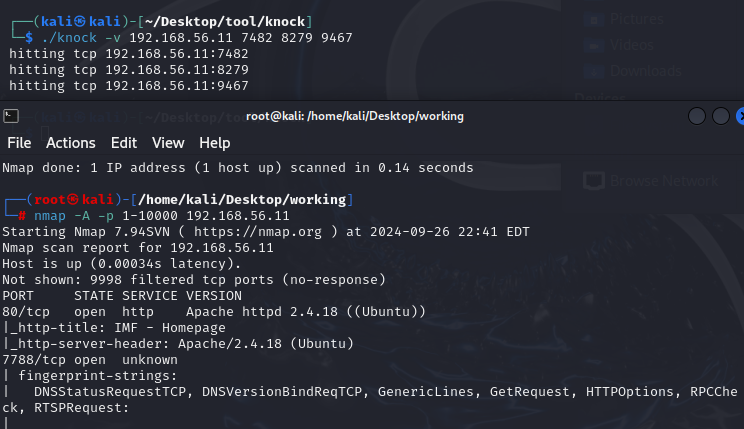This screenshot has height=429, width=744.
Task: Open the Actions menu
Action: coord(71,143)
